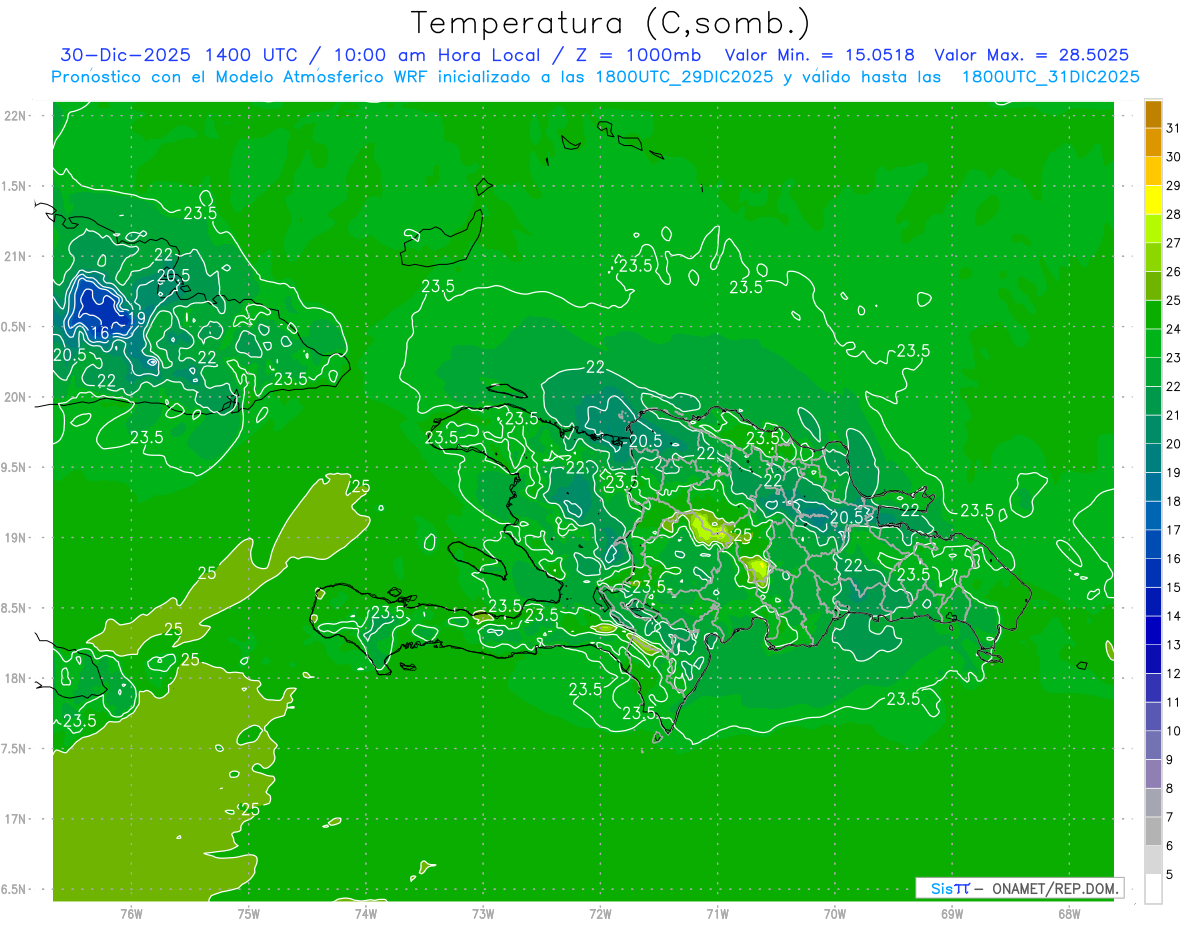The height and width of the screenshot is (927, 1200).
Task: Click the valid-until time "1800UTC_31DIC2025"
Action: pos(1050,77)
